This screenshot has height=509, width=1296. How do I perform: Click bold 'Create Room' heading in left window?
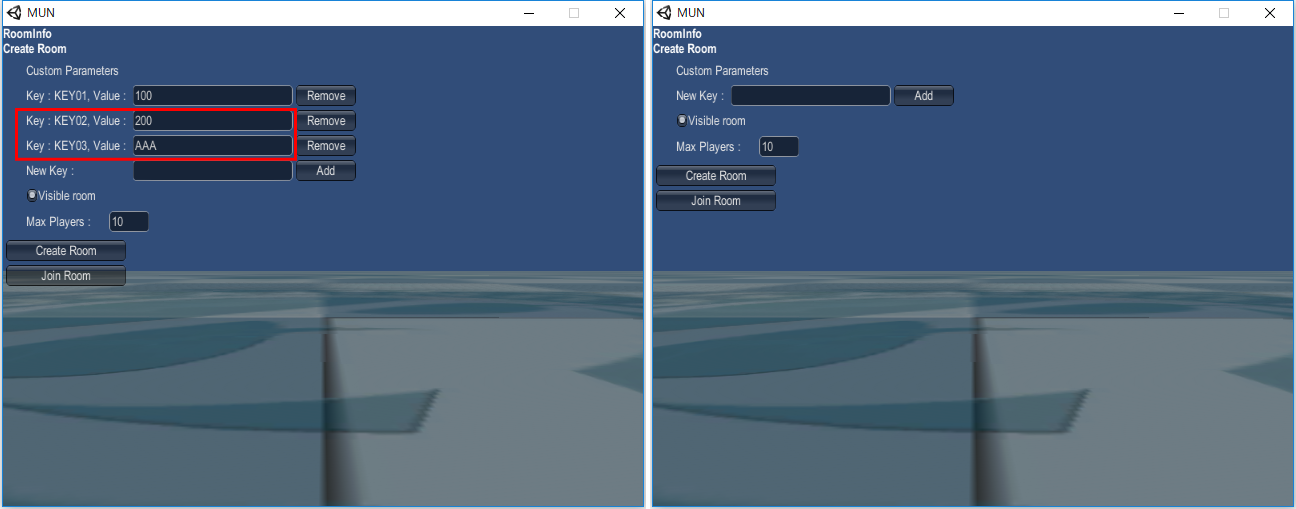(35, 49)
